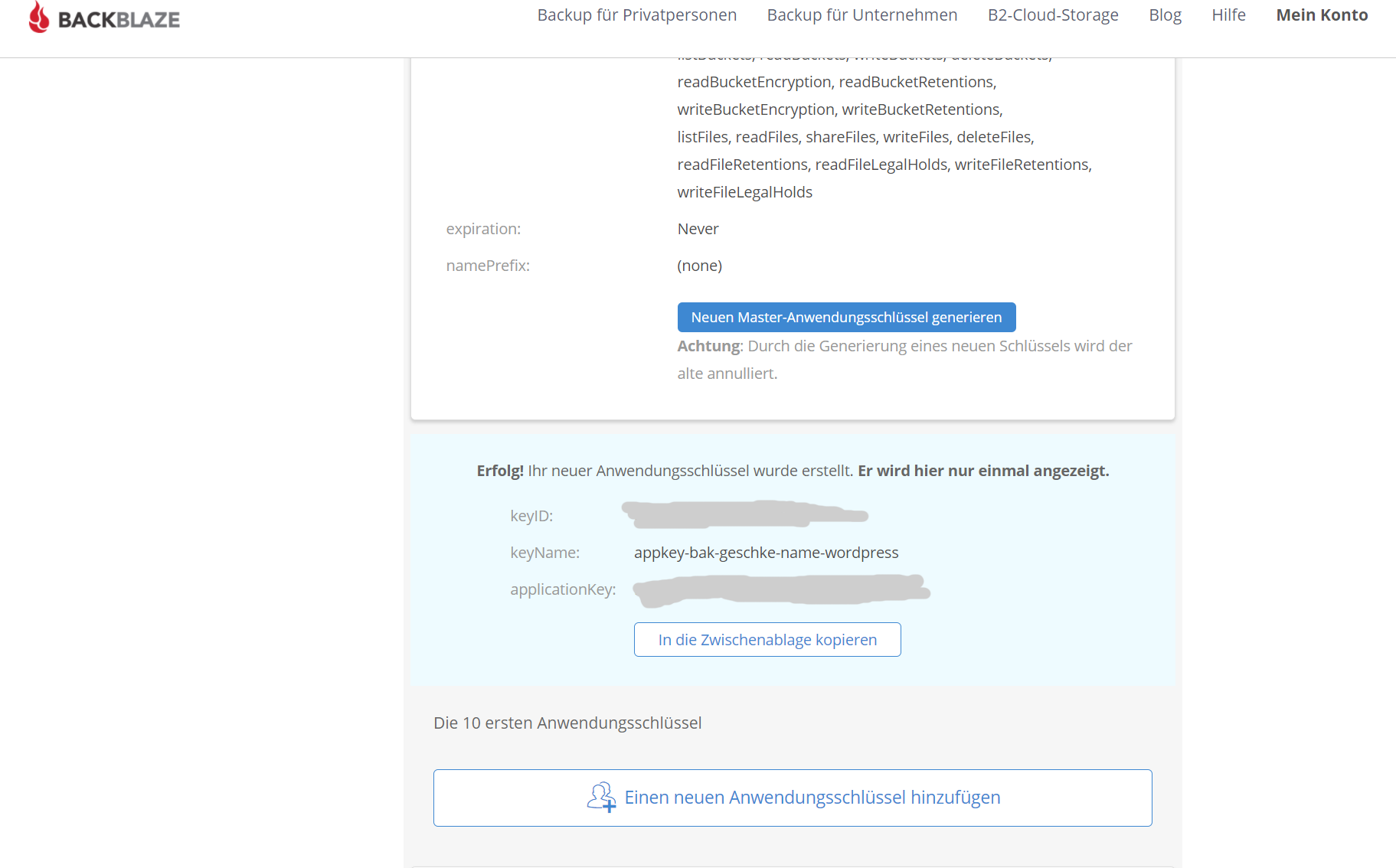Viewport: 1396px width, 868px height.
Task: Click the namePrefix value (none)
Action: [x=700, y=266]
